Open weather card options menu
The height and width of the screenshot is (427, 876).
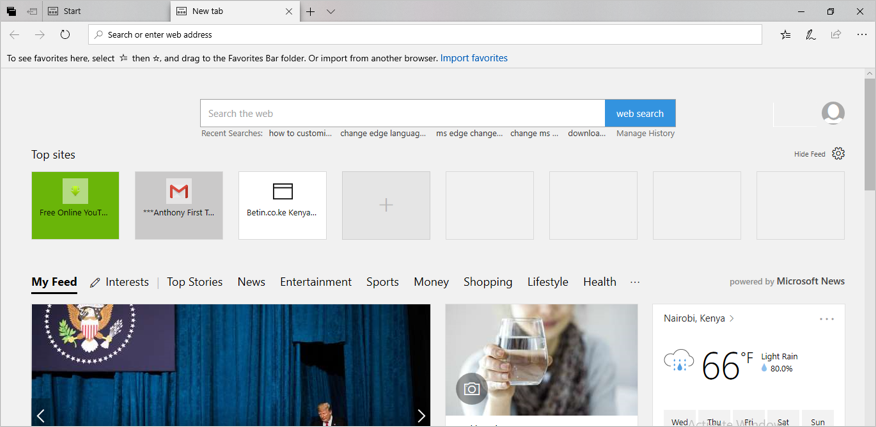coord(826,319)
